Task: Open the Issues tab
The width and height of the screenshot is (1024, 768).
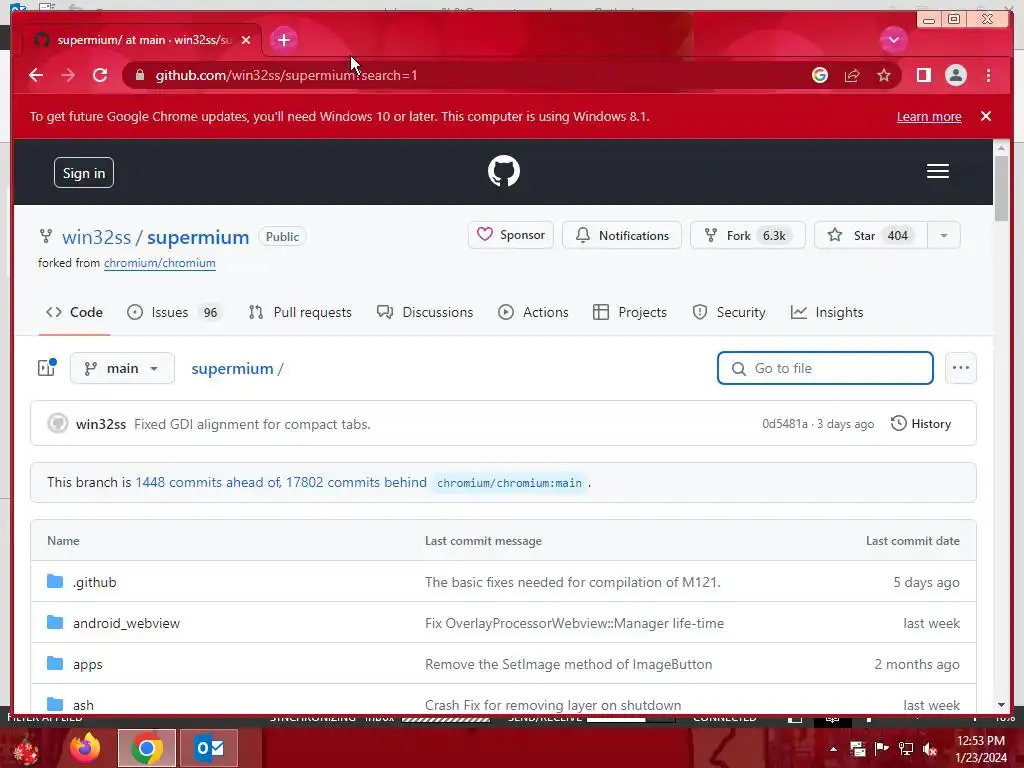Action: [x=174, y=312]
